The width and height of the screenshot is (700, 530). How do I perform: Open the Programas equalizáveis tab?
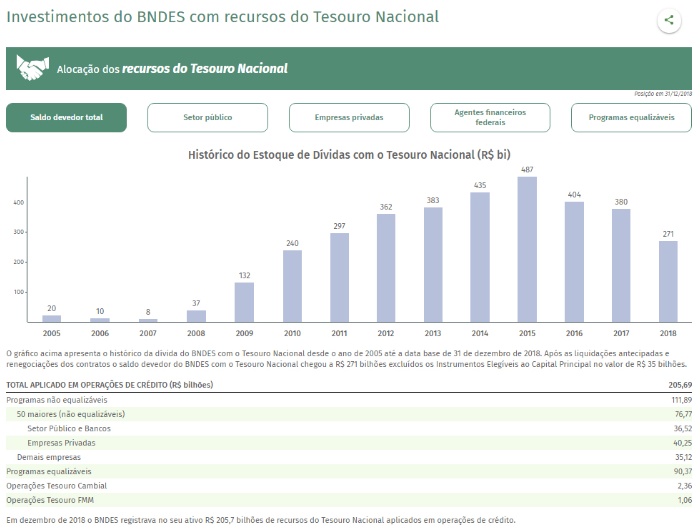pyautogui.click(x=631, y=118)
